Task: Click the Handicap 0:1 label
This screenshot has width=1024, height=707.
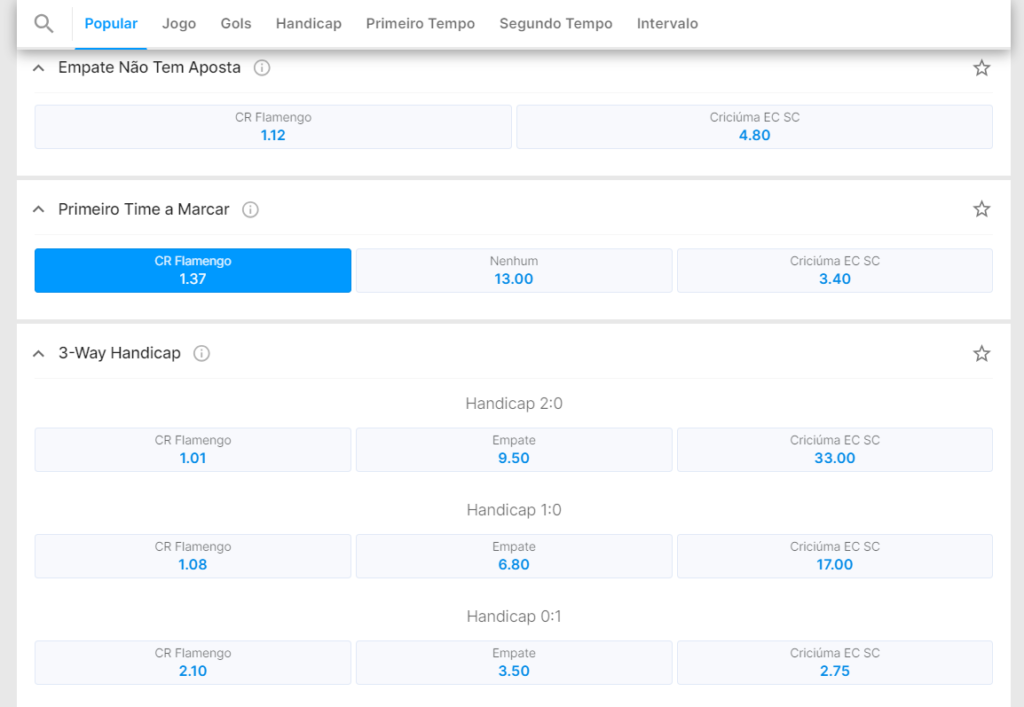Action: point(514,616)
